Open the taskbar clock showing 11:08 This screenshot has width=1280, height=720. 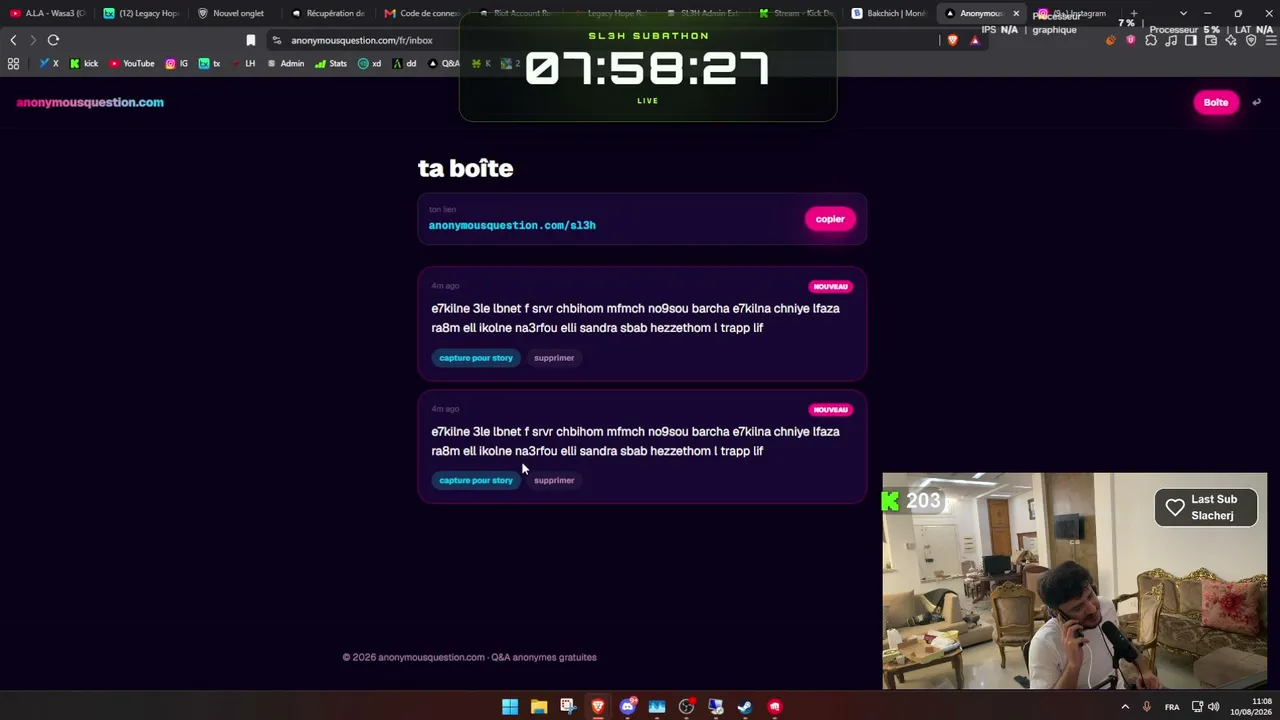click(1251, 707)
